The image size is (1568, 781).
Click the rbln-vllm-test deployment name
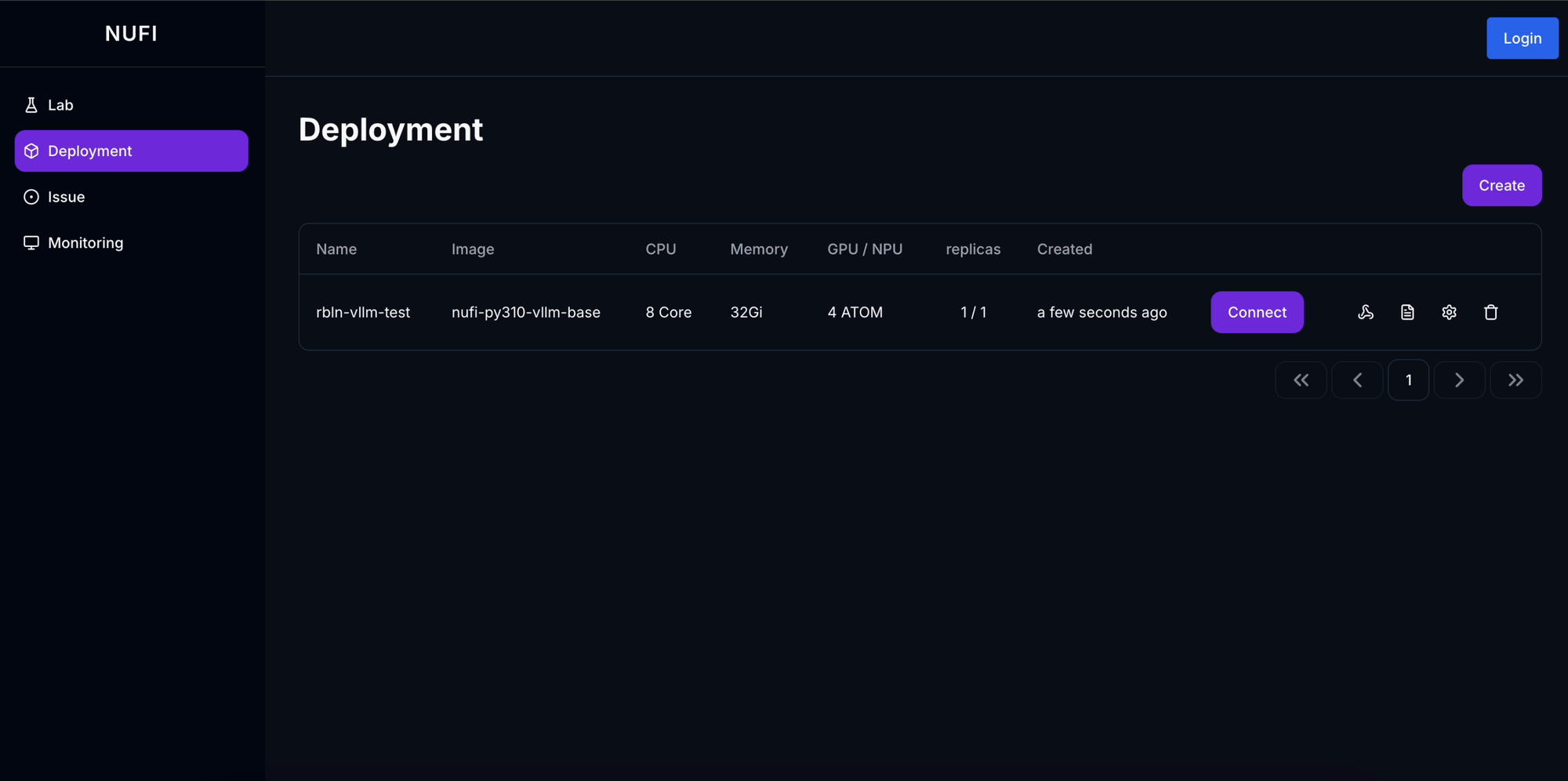tap(363, 312)
